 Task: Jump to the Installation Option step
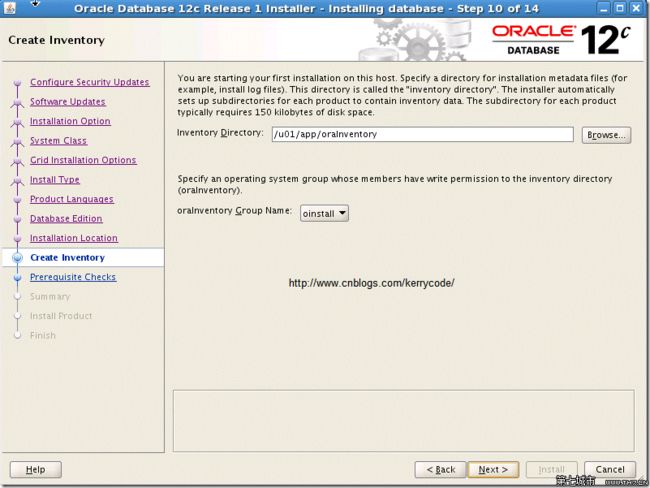tap(70, 121)
